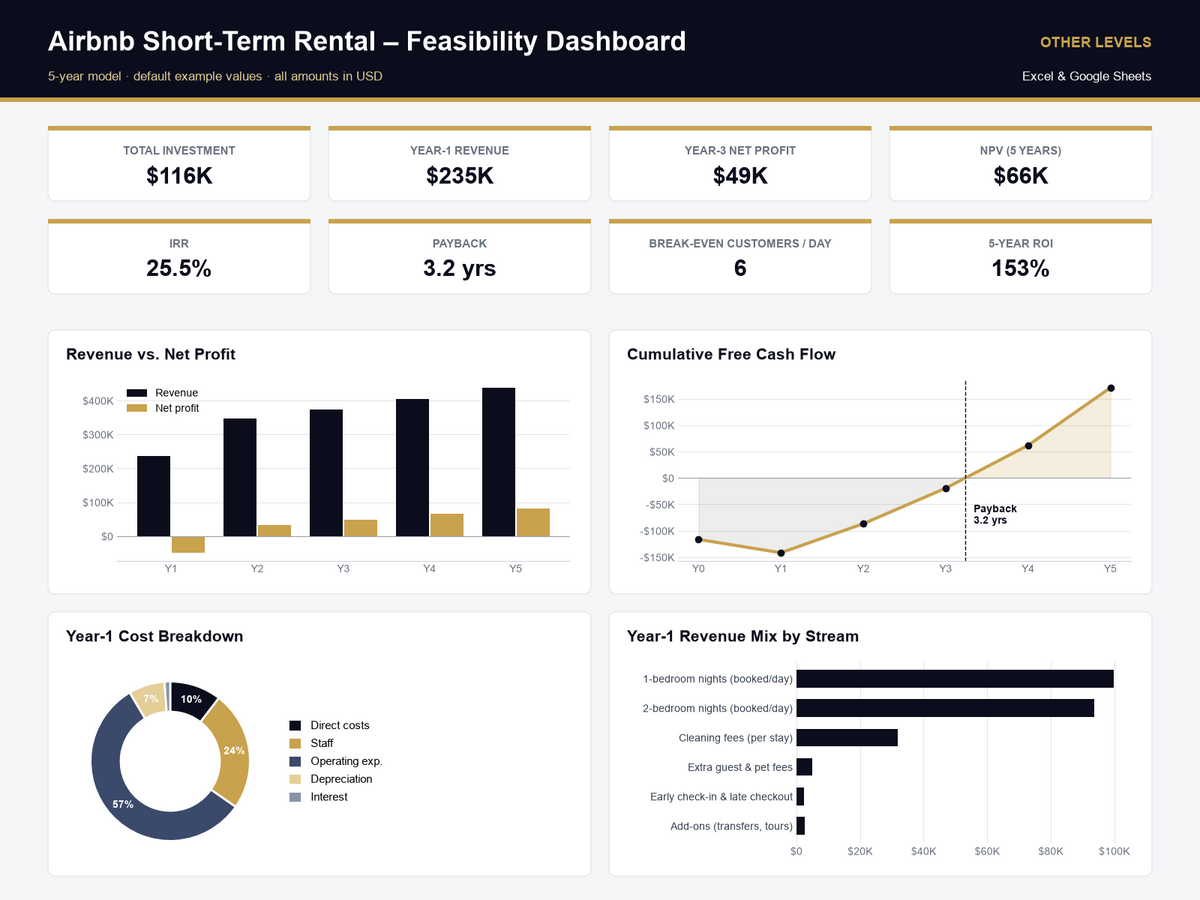The image size is (1200, 900).
Task: Click the $150K axis label in cash flow chart
Action: click(x=658, y=400)
